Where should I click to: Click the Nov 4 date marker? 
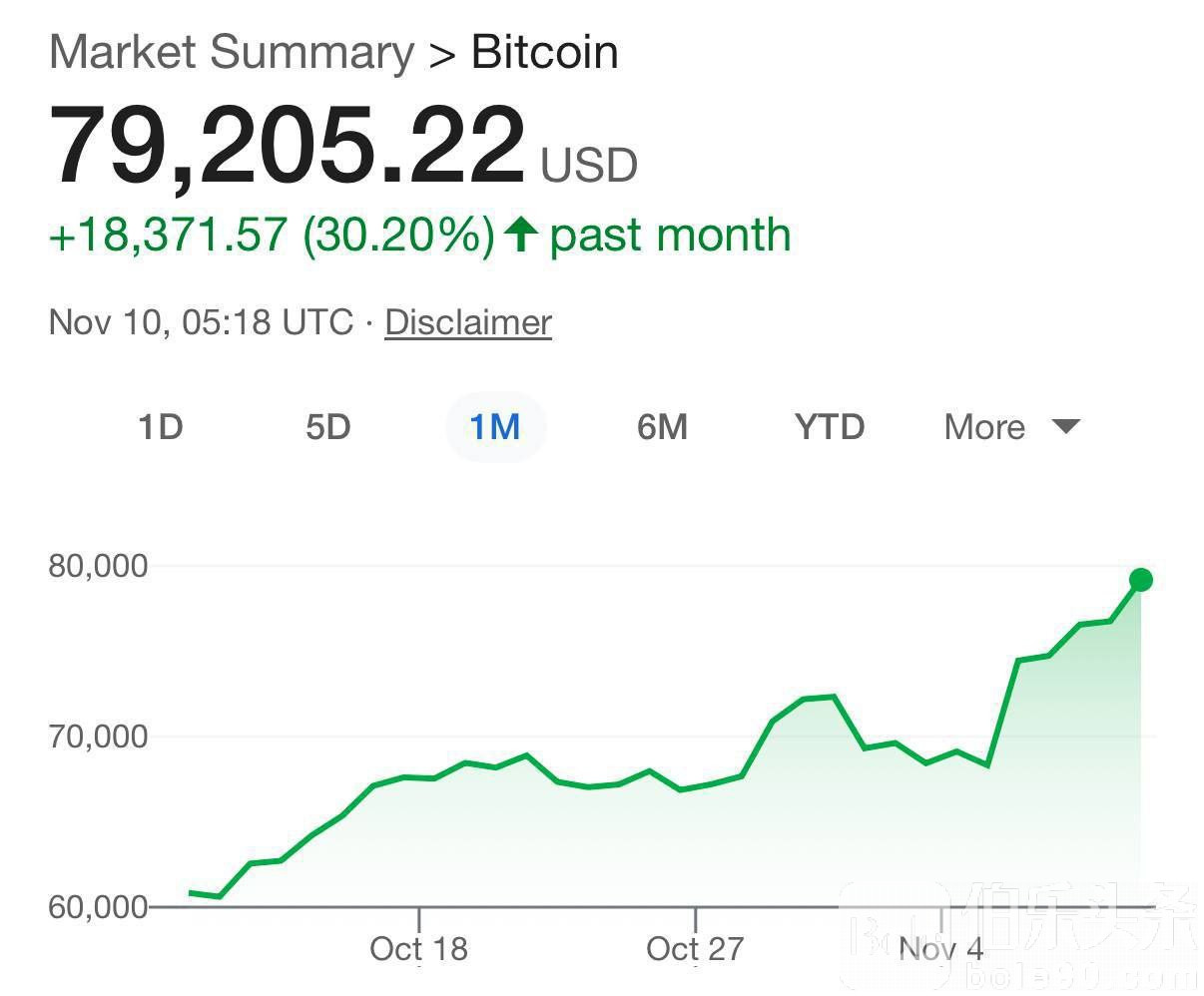click(x=940, y=948)
